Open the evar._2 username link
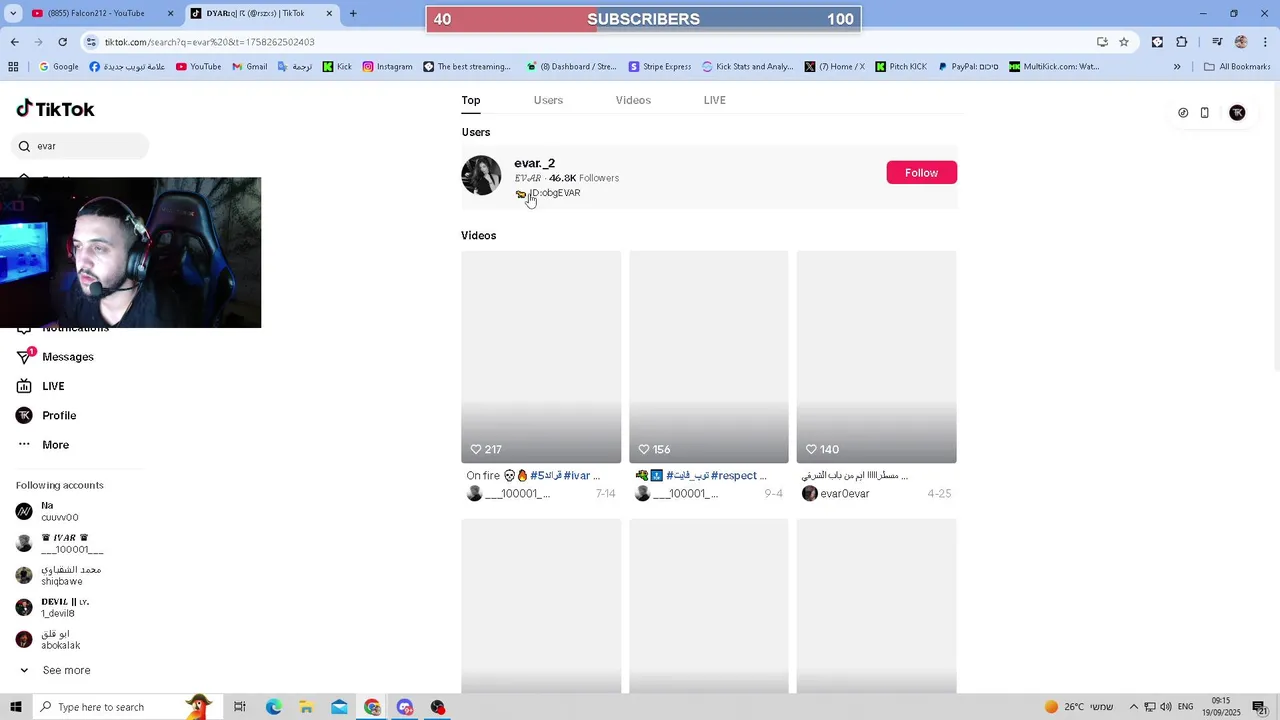The height and width of the screenshot is (720, 1280). (x=534, y=163)
